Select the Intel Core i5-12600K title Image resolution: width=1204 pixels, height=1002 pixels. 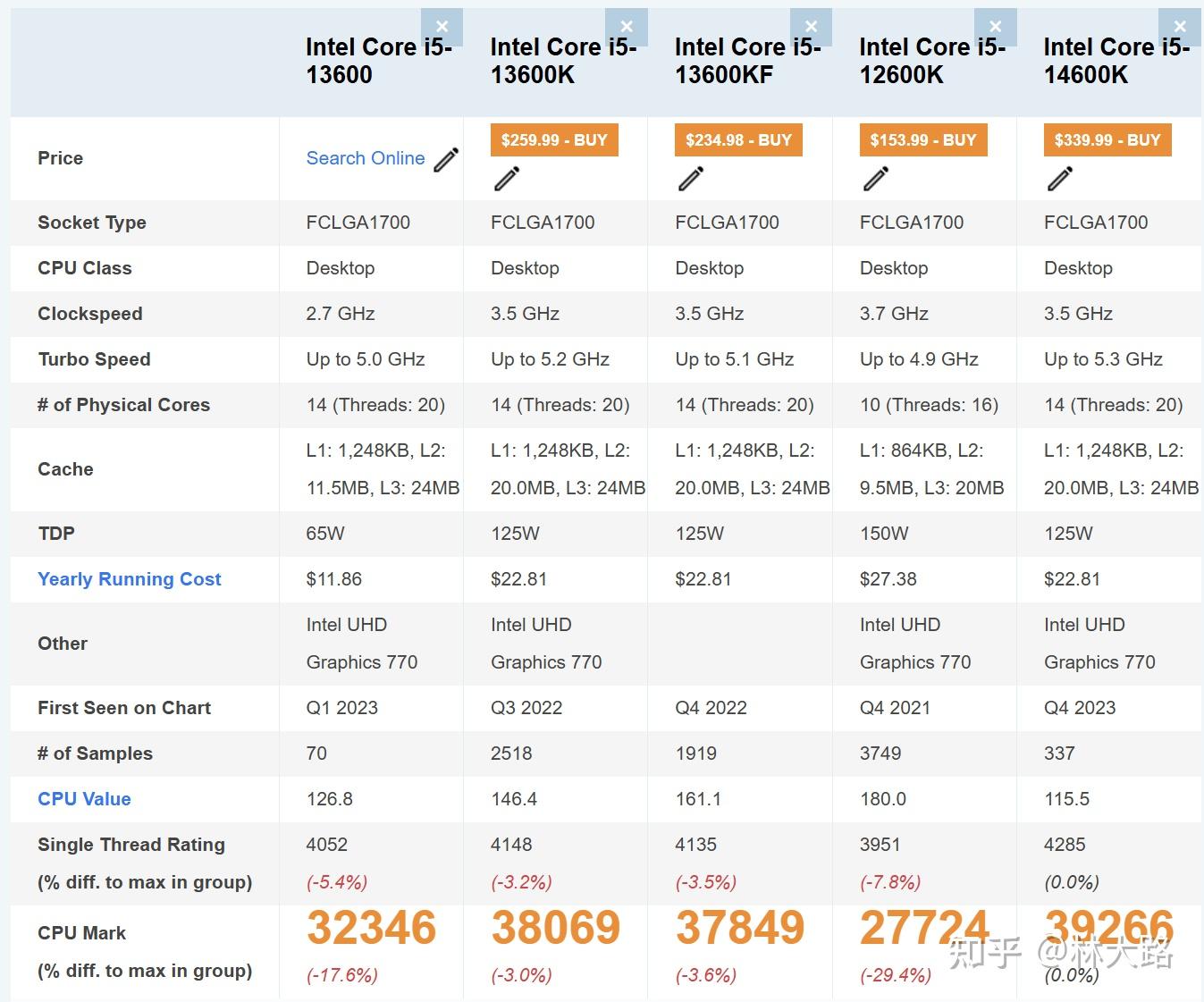(932, 61)
